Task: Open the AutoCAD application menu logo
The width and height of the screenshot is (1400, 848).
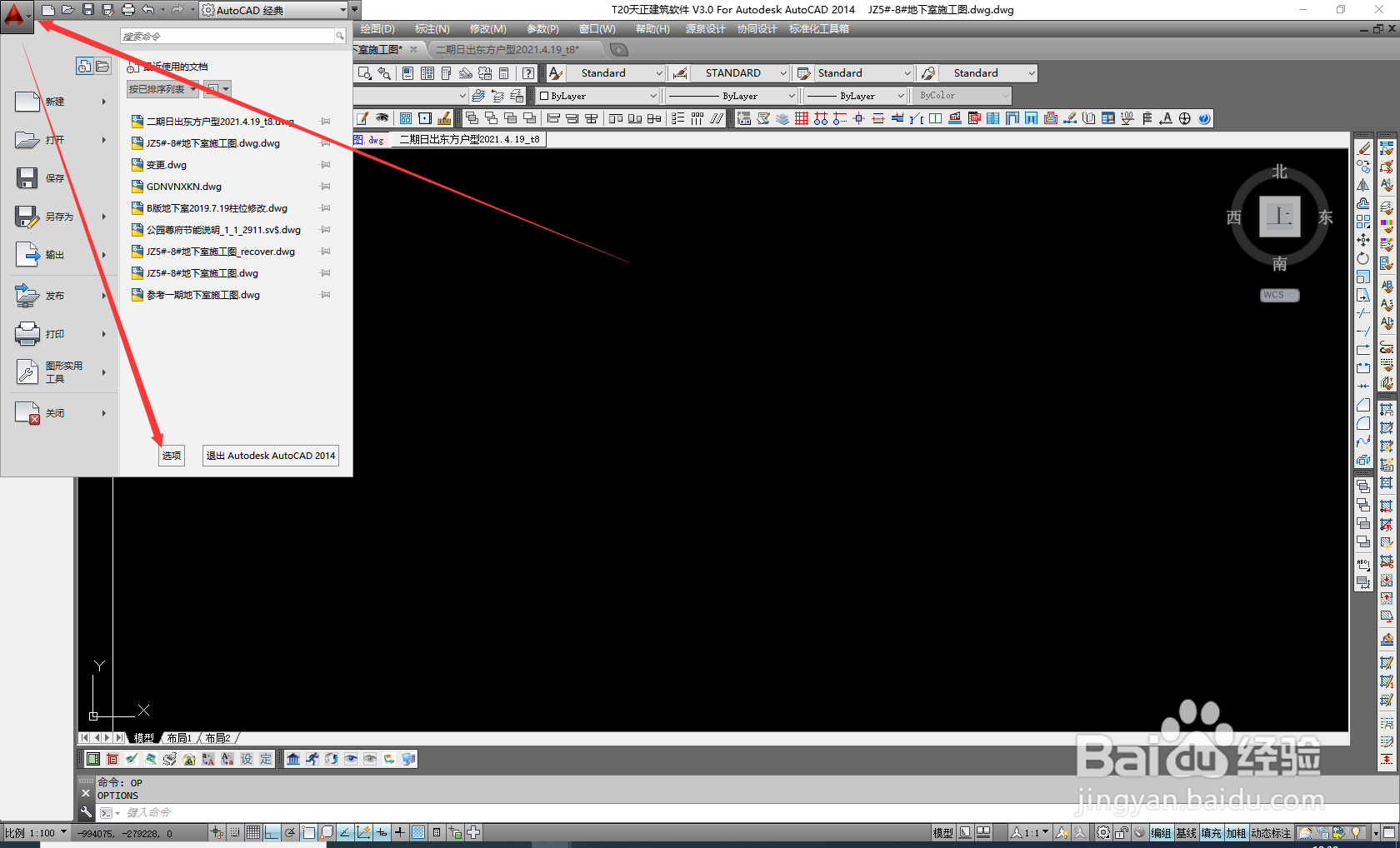Action: (17, 15)
